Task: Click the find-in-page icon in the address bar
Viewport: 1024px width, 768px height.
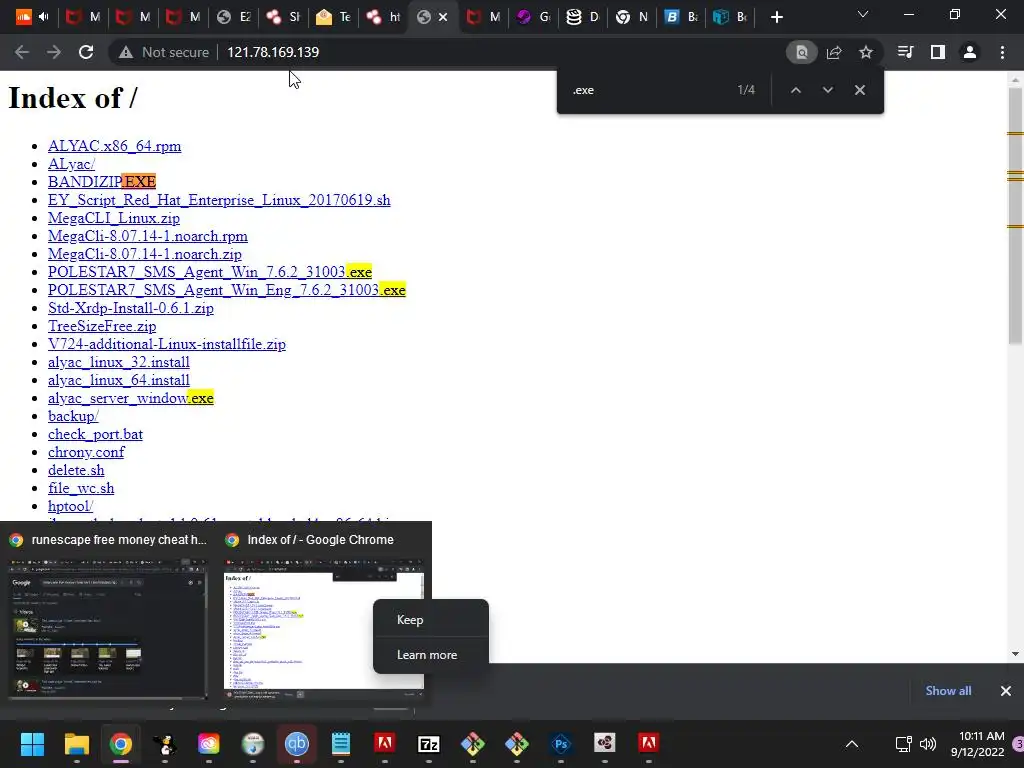Action: coord(801,52)
